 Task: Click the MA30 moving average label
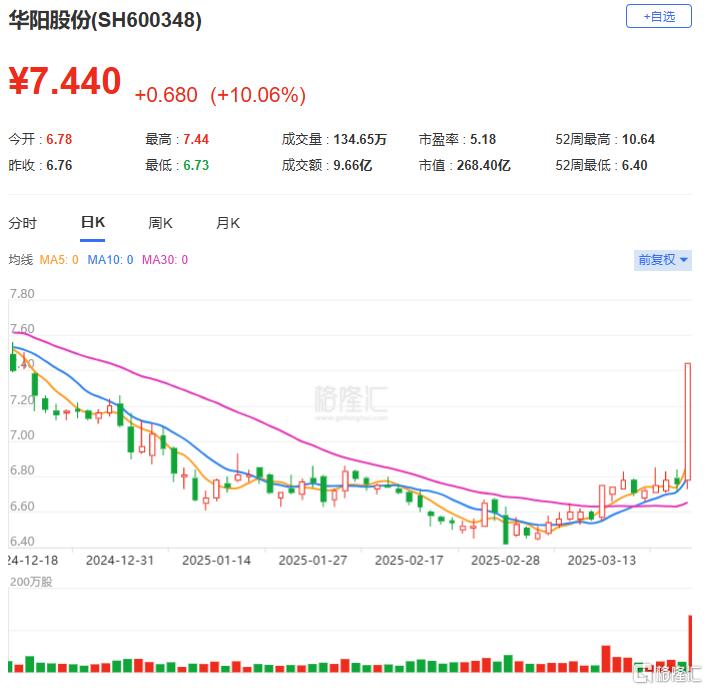(165, 260)
